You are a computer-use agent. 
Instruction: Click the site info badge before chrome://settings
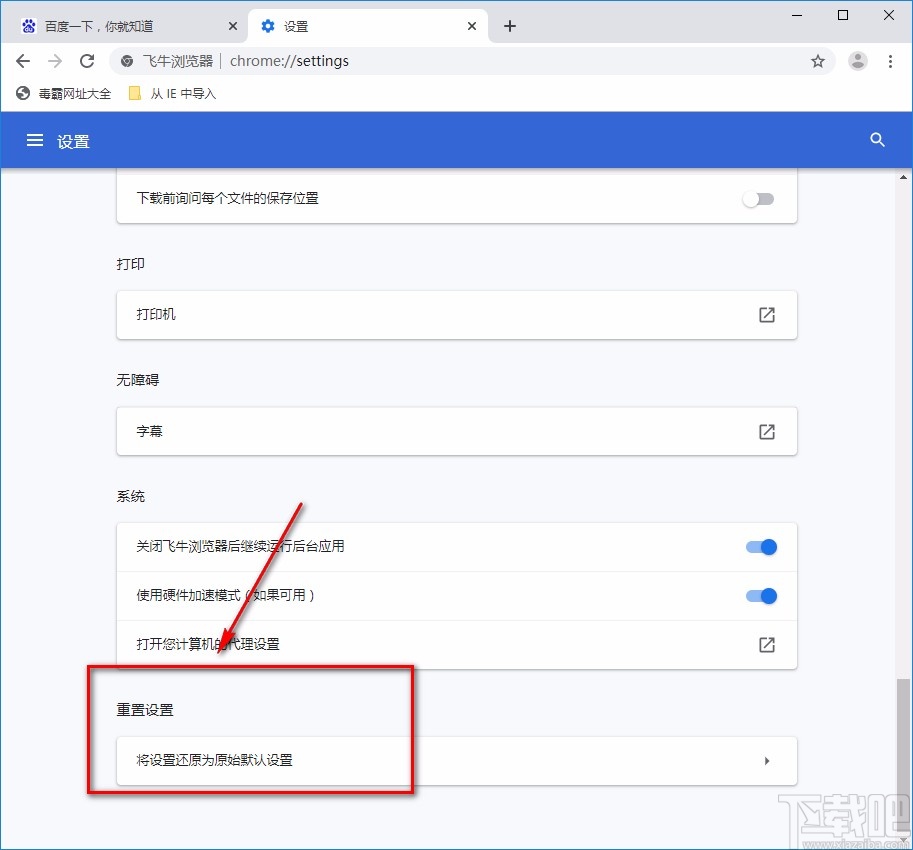126,61
